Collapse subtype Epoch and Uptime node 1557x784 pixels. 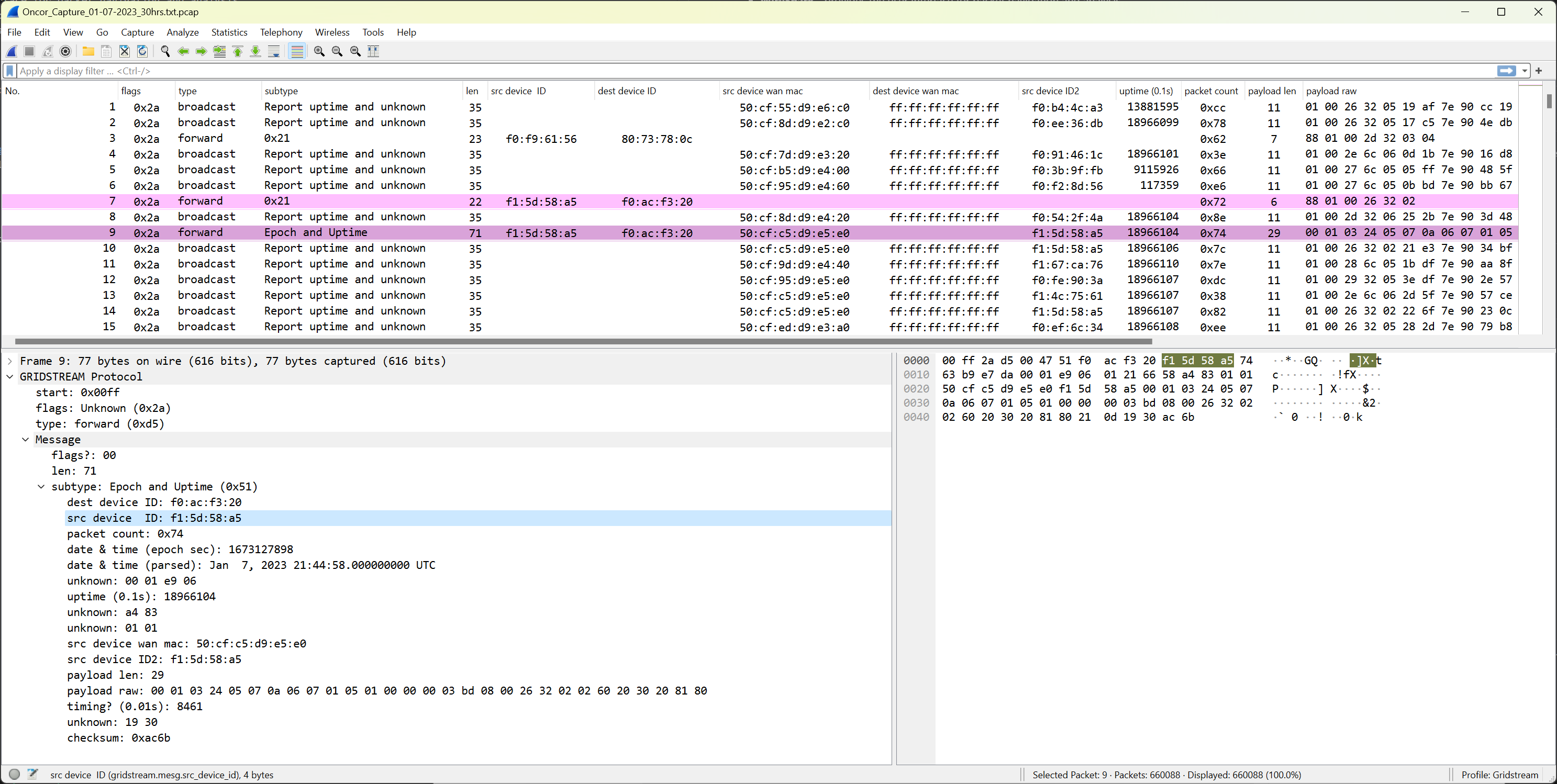click(x=41, y=486)
